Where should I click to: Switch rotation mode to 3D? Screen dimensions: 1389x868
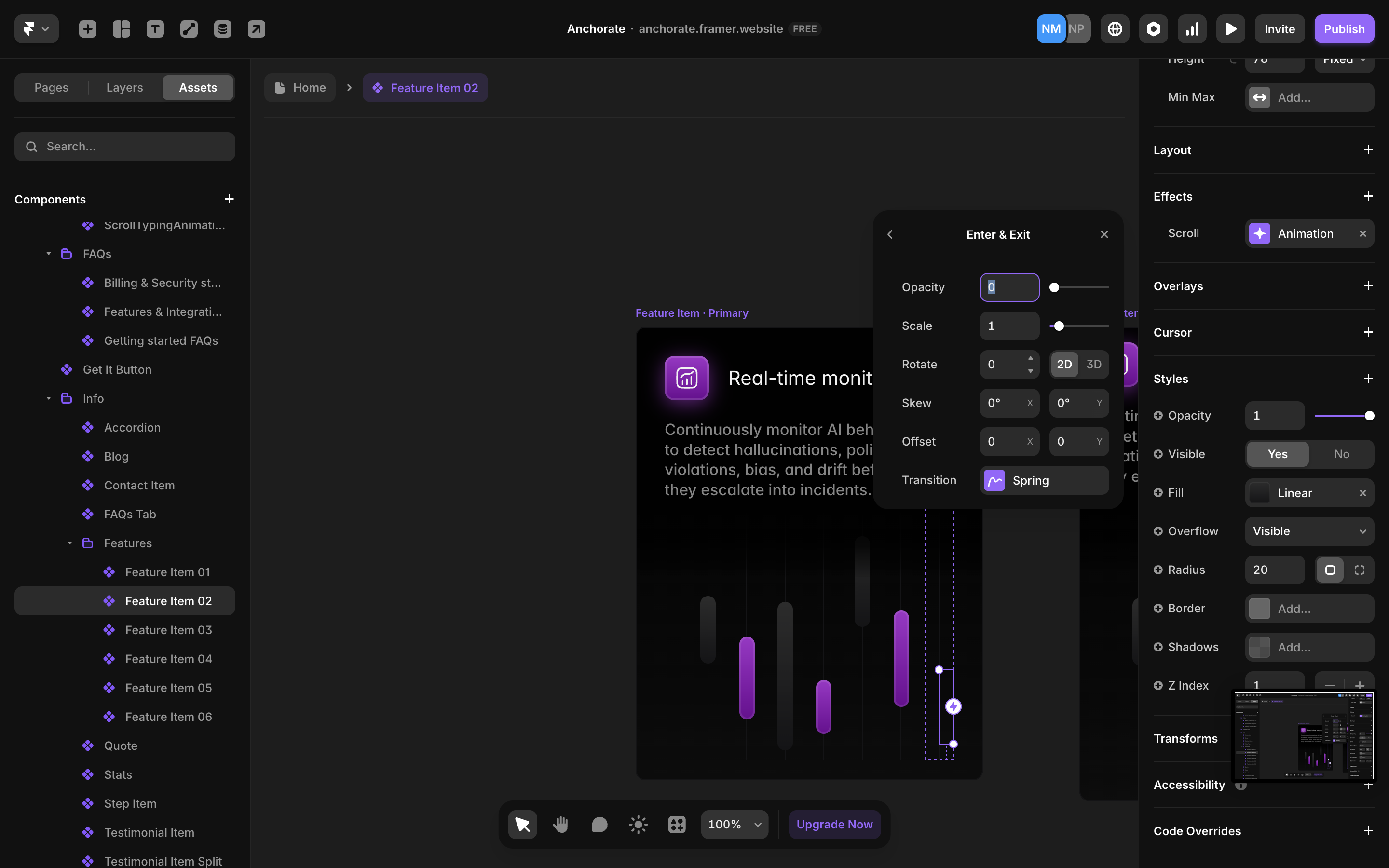click(x=1093, y=364)
